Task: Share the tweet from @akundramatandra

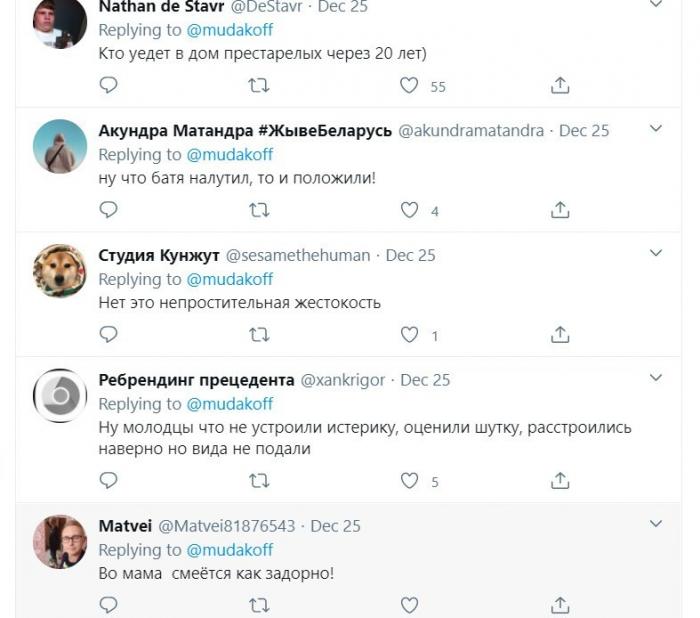Action: 561,210
